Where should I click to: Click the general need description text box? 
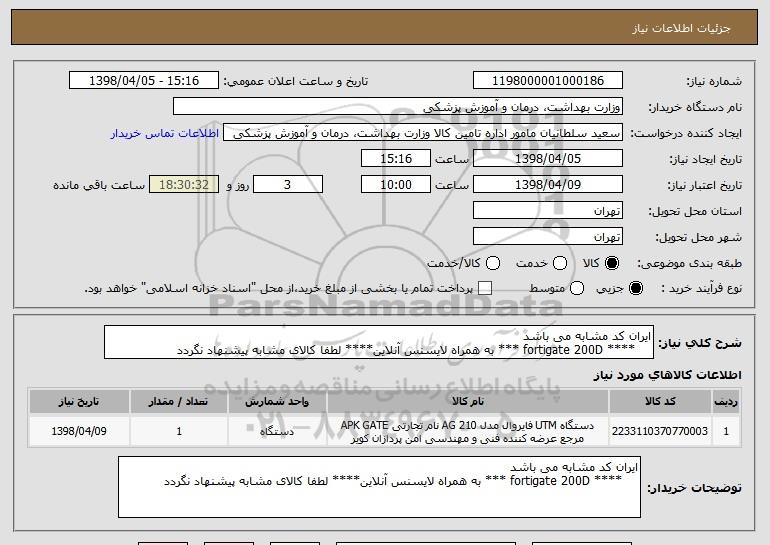(x=379, y=342)
